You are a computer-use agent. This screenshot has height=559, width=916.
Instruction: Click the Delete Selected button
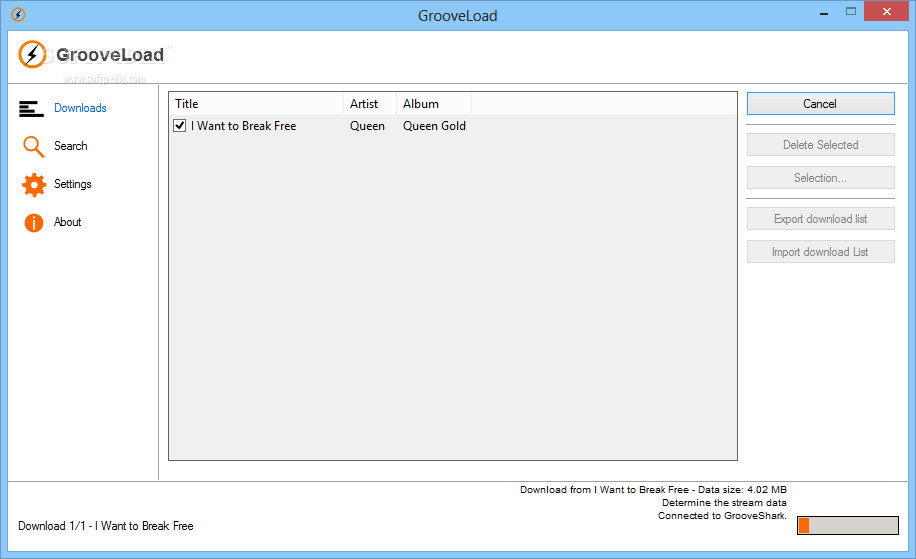click(820, 145)
